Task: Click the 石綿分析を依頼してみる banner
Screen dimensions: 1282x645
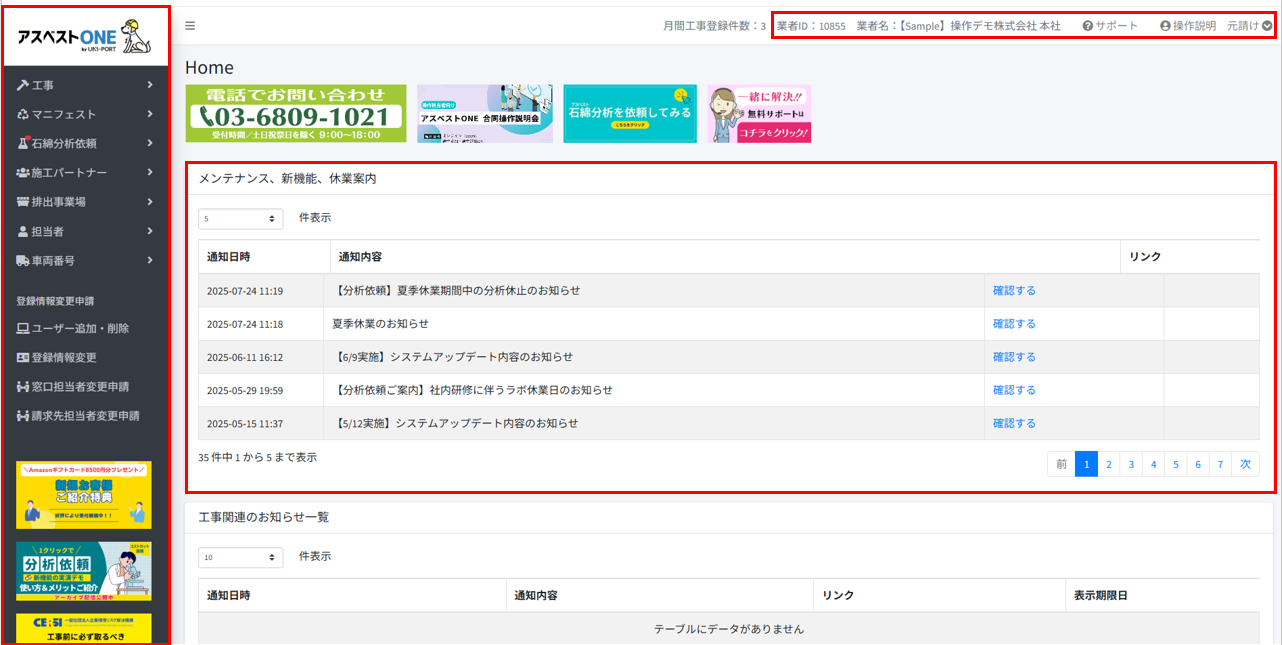Action: [x=630, y=114]
